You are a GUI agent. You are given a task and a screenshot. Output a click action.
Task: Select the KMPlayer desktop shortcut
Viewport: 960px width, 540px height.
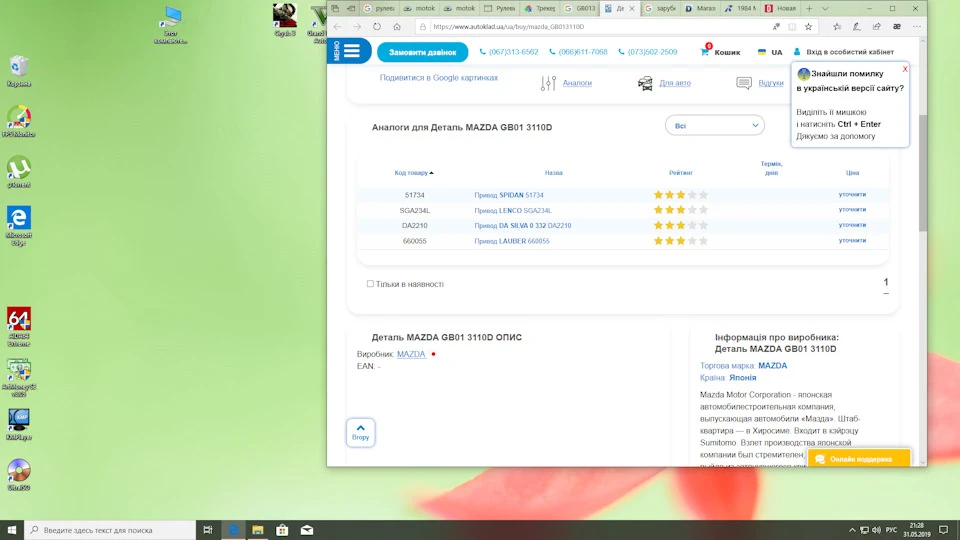pyautogui.click(x=18, y=424)
